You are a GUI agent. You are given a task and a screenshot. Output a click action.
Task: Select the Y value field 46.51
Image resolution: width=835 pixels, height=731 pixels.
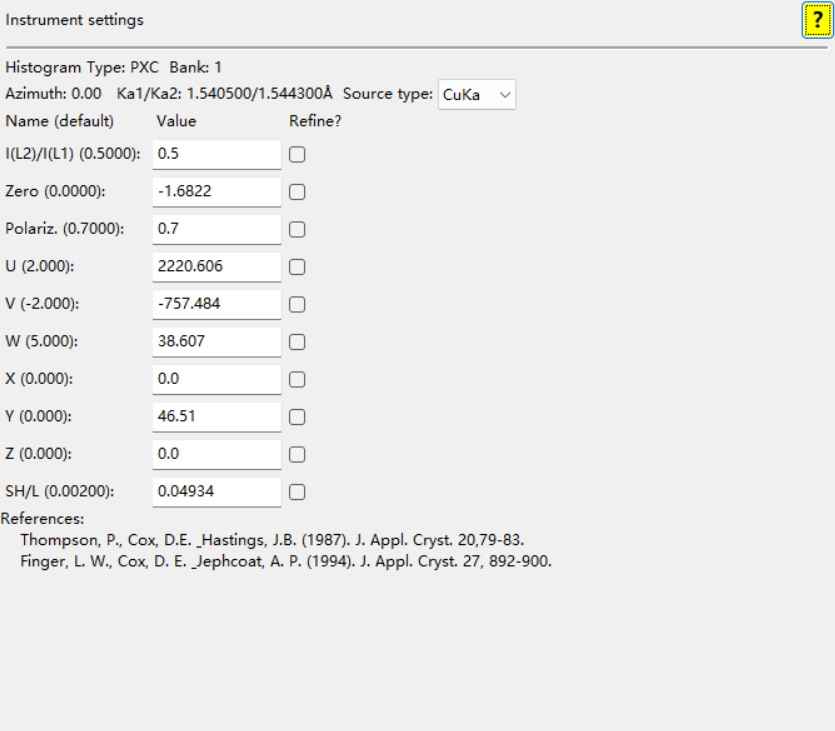[217, 417]
